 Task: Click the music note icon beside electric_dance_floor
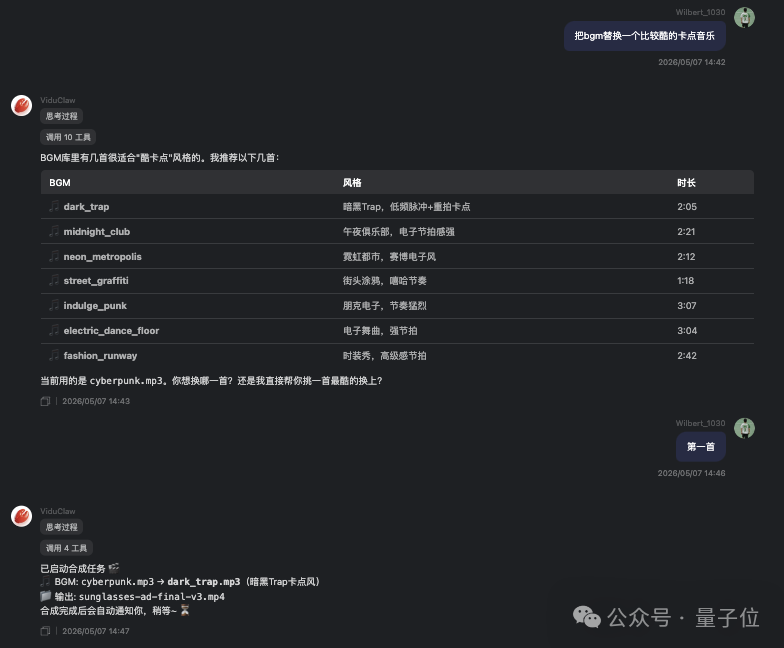(54, 330)
